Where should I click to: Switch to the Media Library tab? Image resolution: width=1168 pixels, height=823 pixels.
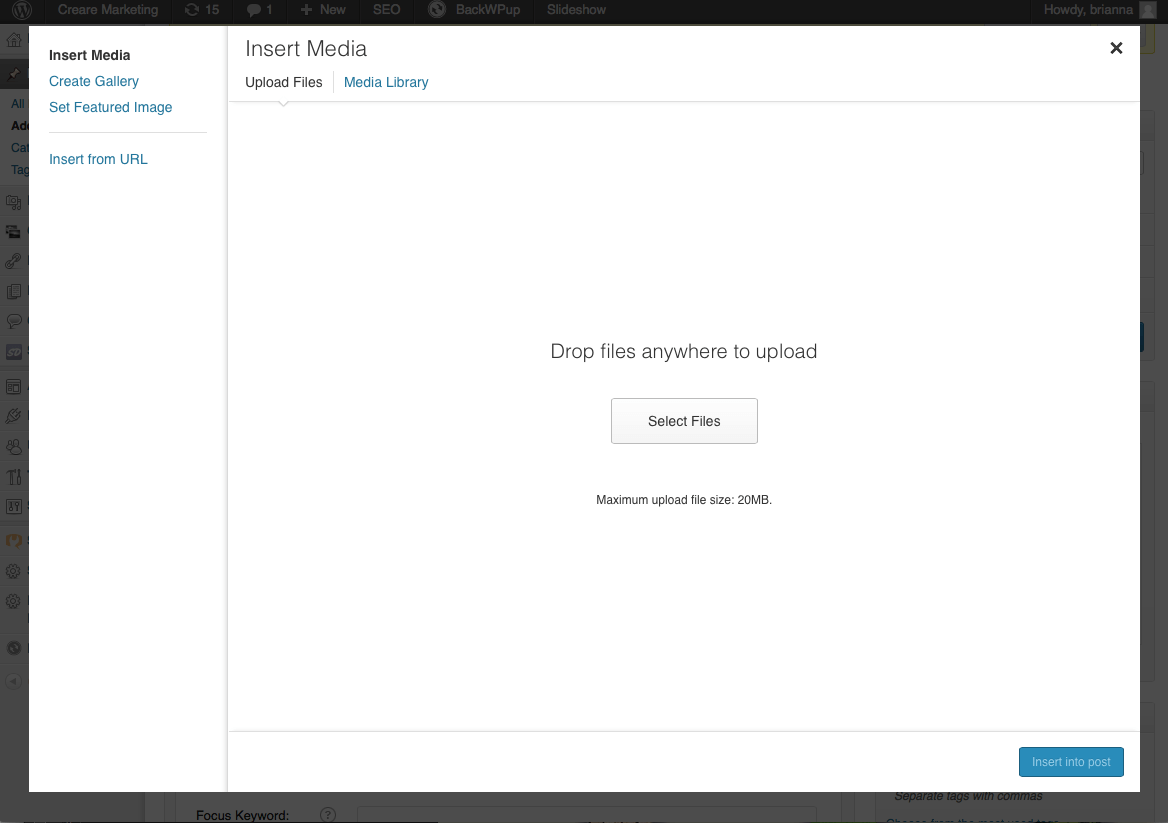coord(386,82)
